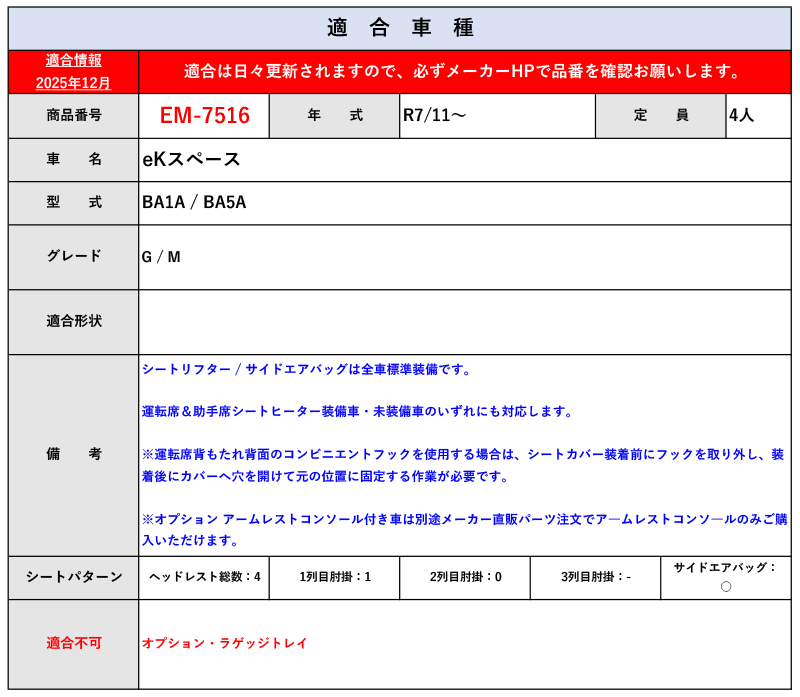Viewport: 800px width, 697px height.
Task: Click the 年式 value R7/11～
Action: tap(434, 116)
